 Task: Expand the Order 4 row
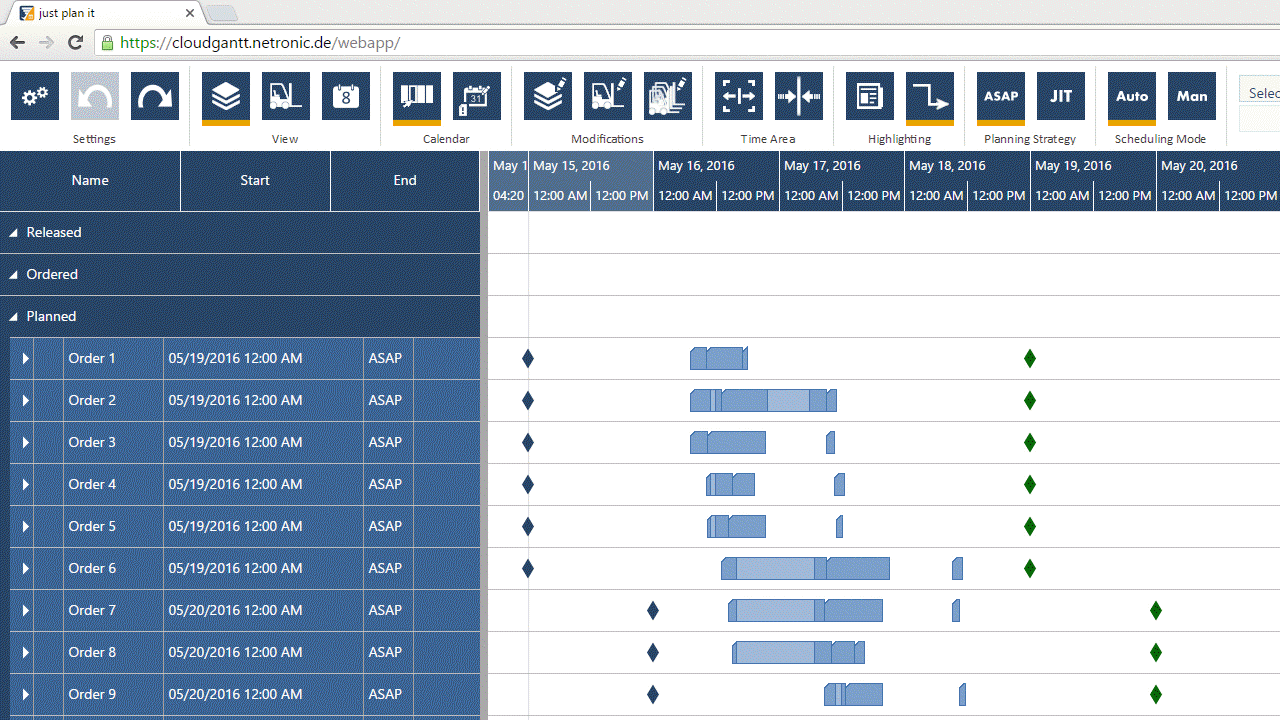click(x=25, y=485)
